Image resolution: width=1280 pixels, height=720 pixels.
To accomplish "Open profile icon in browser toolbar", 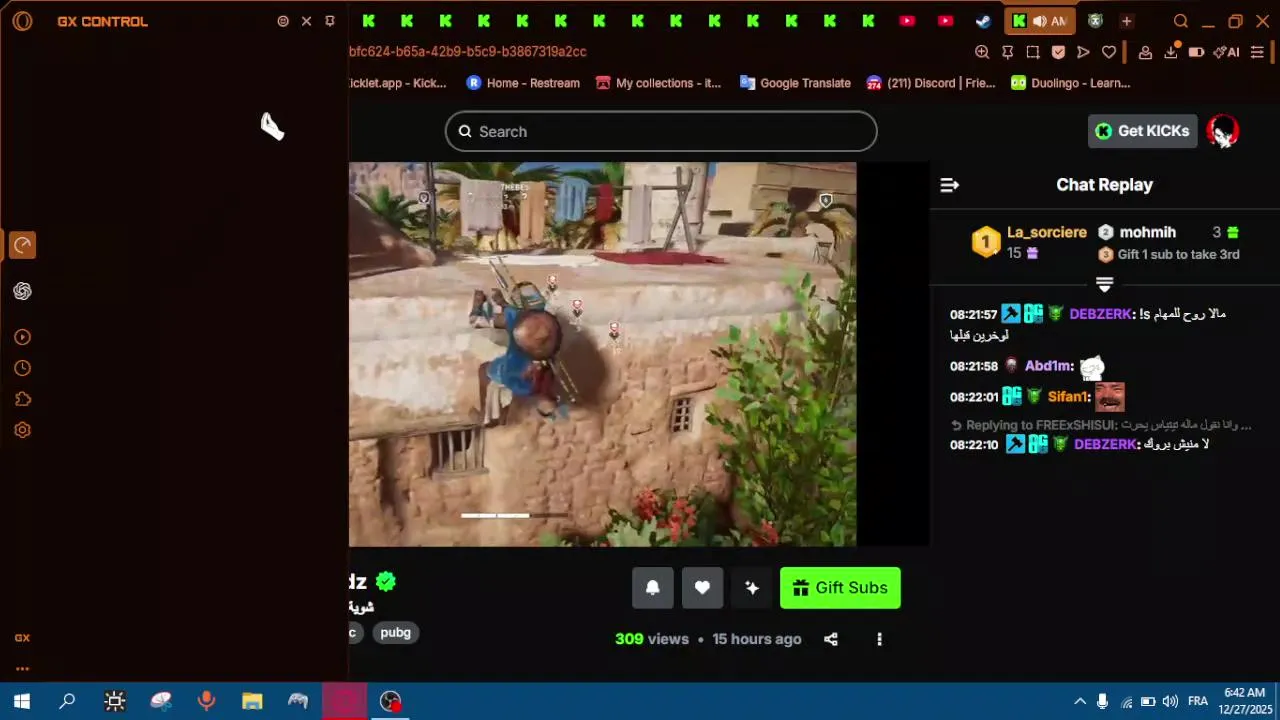I will 1146,52.
